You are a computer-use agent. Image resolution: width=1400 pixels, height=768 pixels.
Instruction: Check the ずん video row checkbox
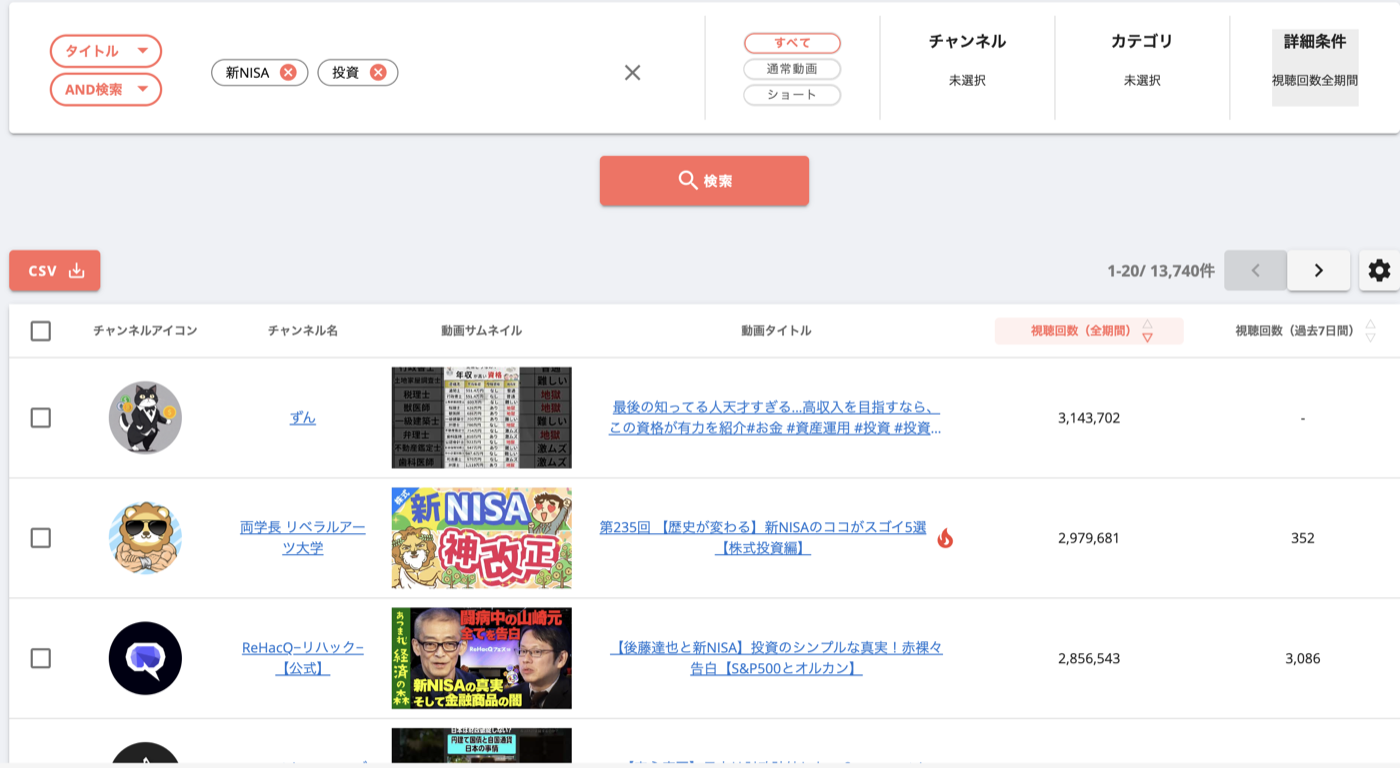coord(41,418)
